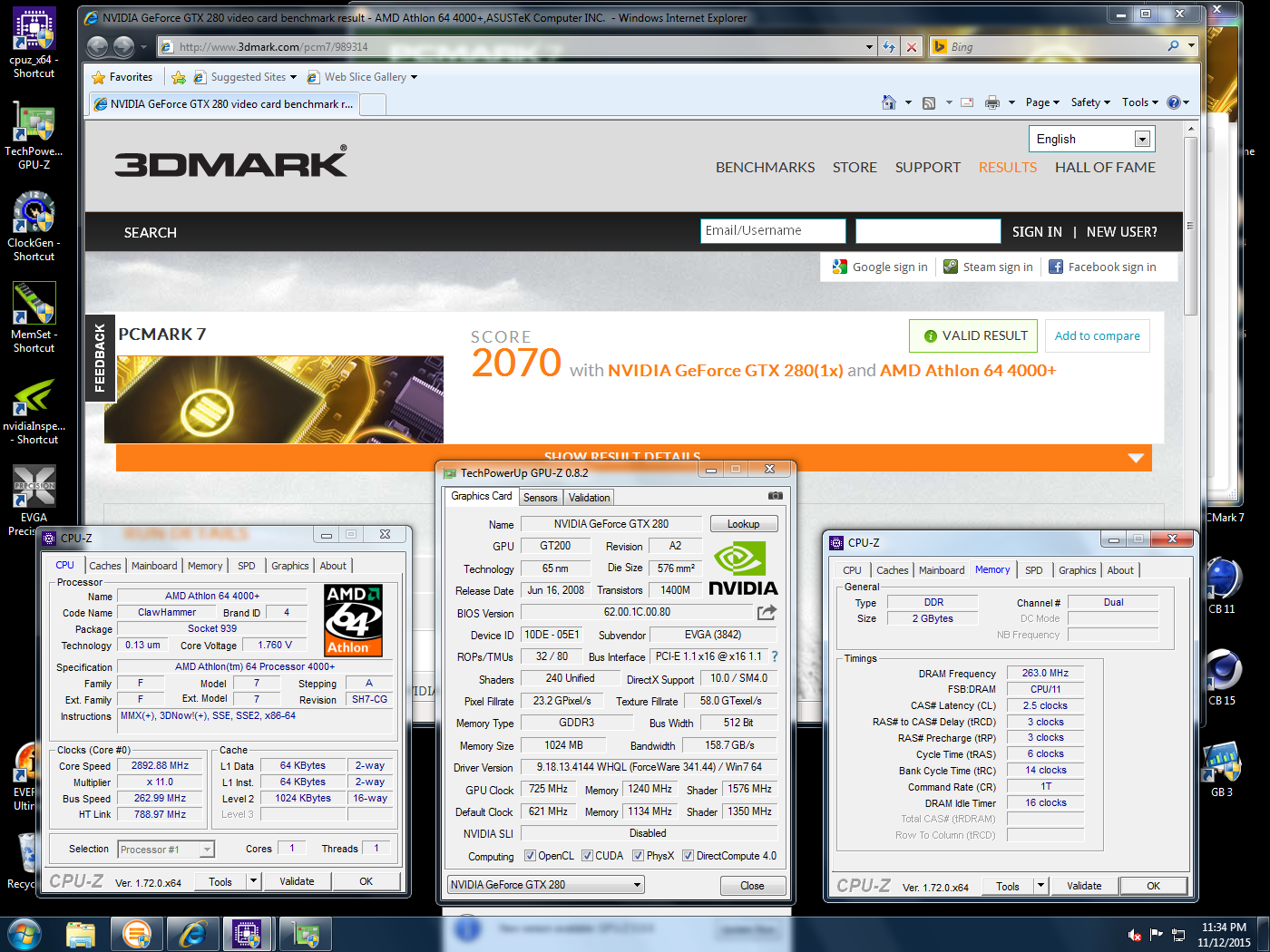Switch to Sensors tab in GPU-Z
Screen dimensions: 1270x952
(x=541, y=498)
